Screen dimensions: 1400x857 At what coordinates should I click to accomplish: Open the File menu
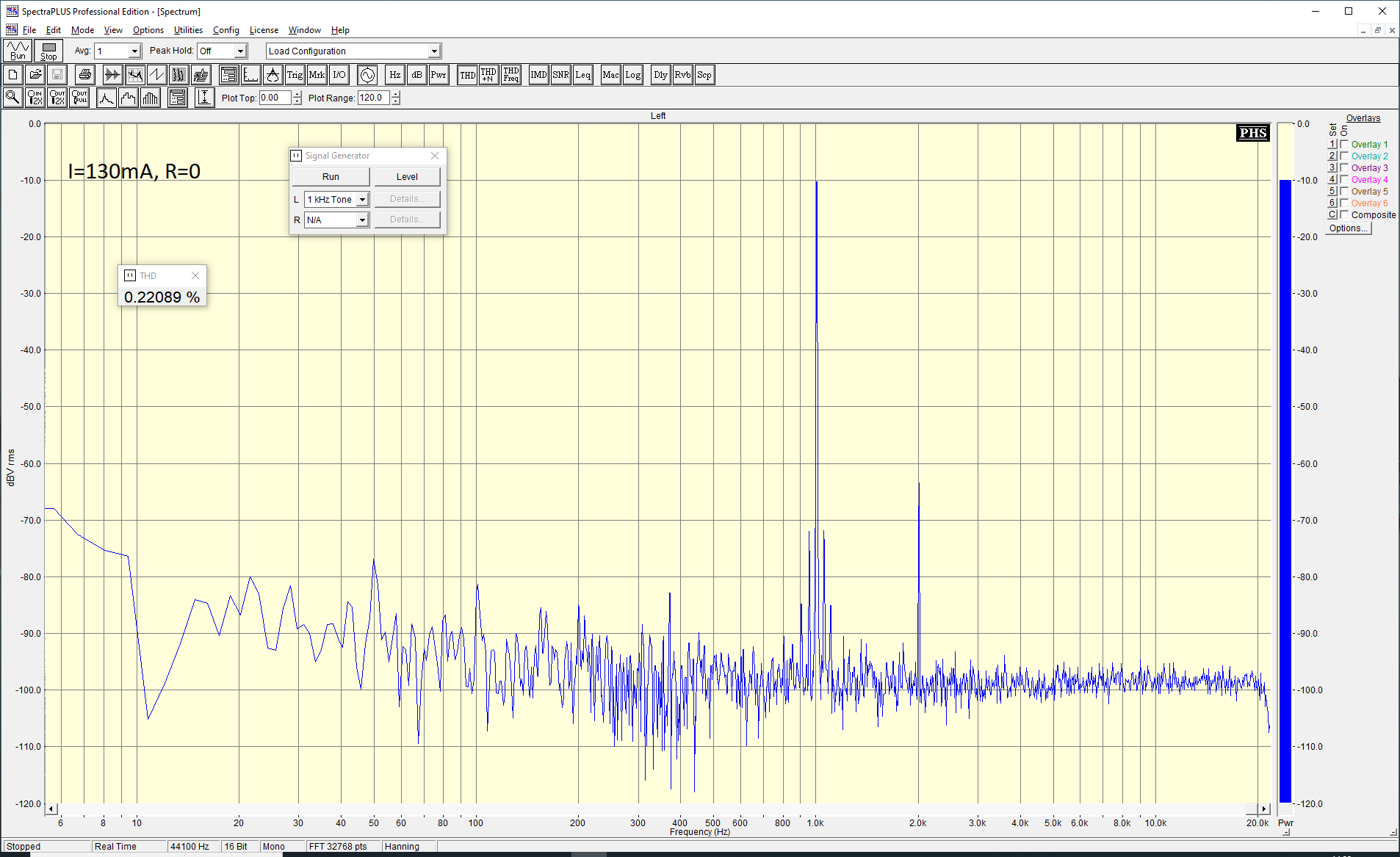coord(29,30)
